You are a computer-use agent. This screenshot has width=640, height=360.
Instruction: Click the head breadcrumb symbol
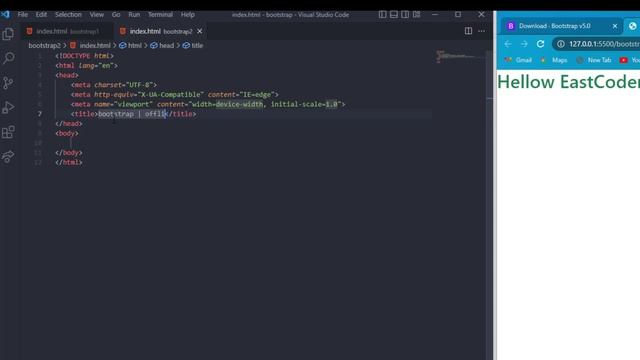[162, 45]
